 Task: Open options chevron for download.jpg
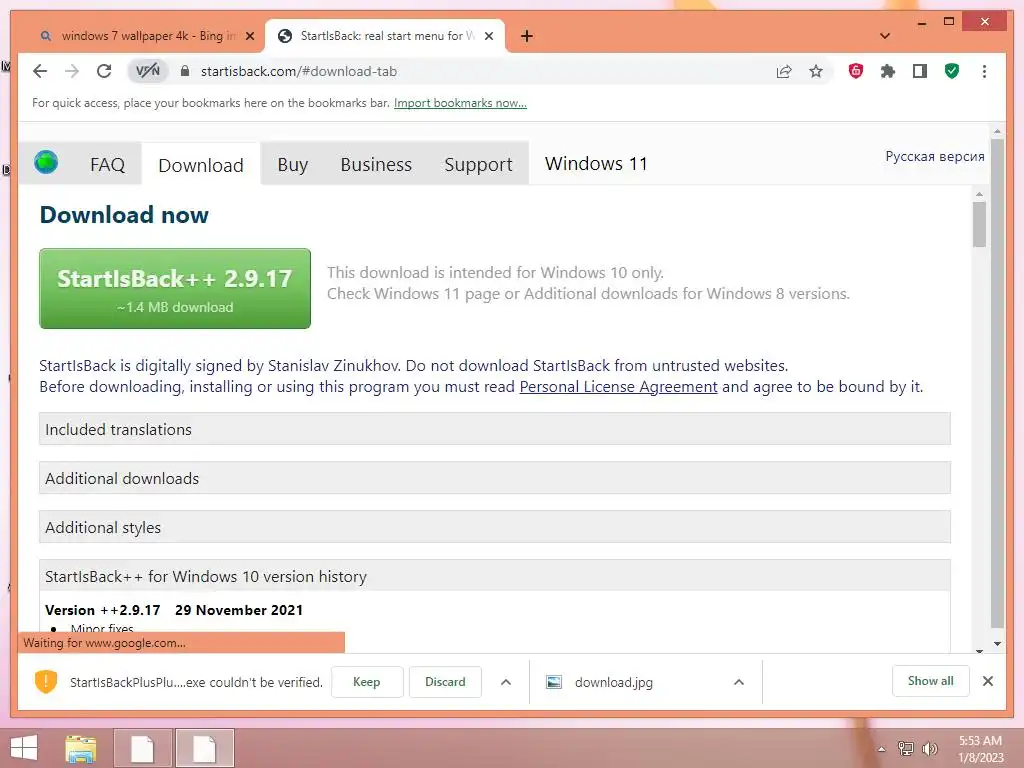(739, 682)
